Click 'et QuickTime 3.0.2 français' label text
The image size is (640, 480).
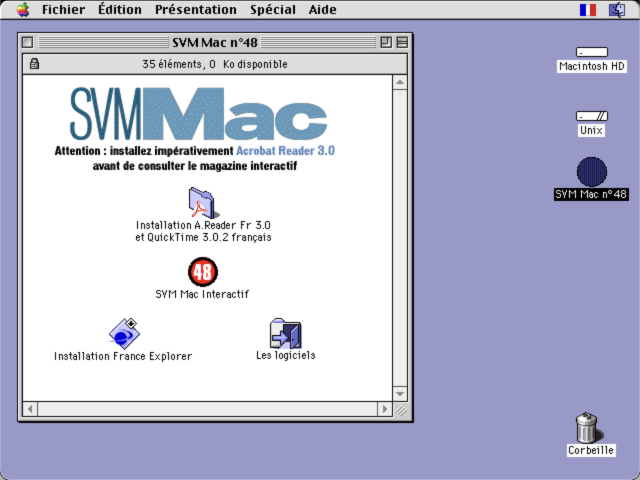coord(203,237)
